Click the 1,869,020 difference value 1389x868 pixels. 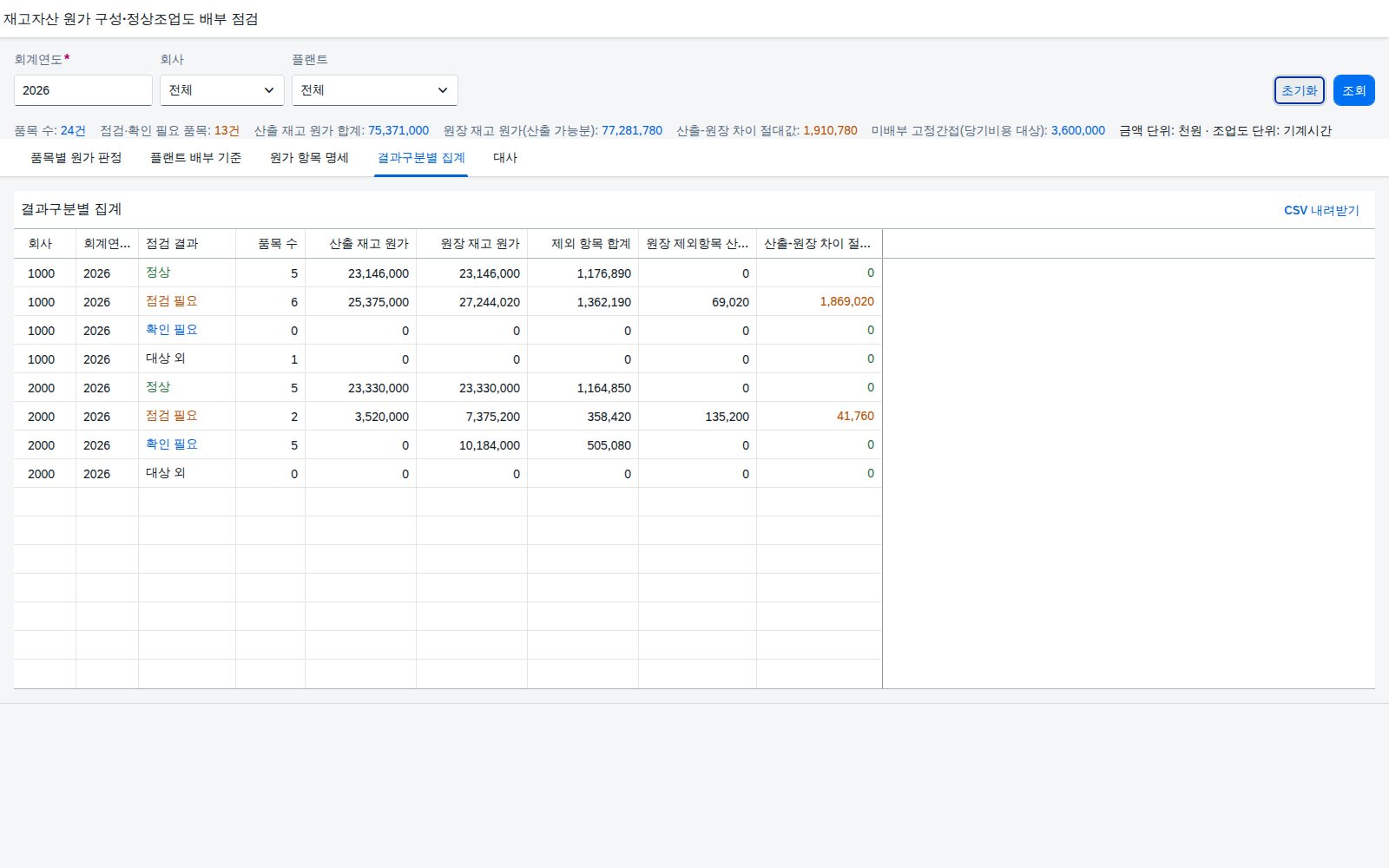[846, 301]
